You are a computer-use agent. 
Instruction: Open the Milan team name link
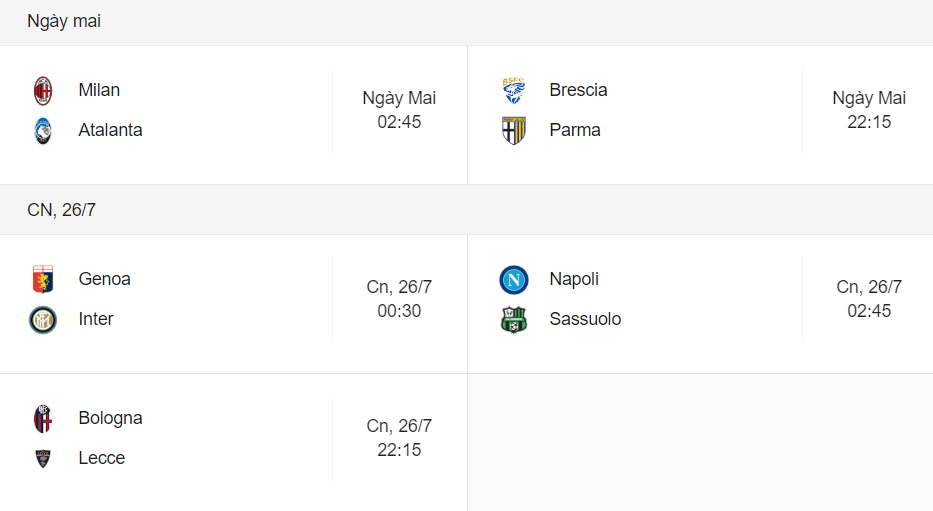coord(99,90)
